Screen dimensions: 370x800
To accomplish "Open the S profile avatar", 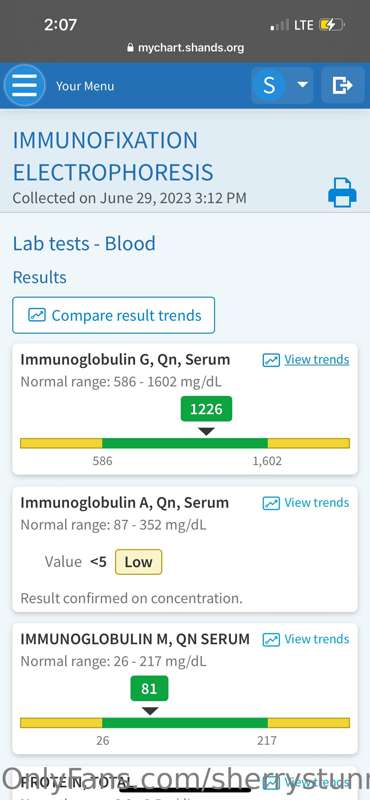I will point(269,85).
